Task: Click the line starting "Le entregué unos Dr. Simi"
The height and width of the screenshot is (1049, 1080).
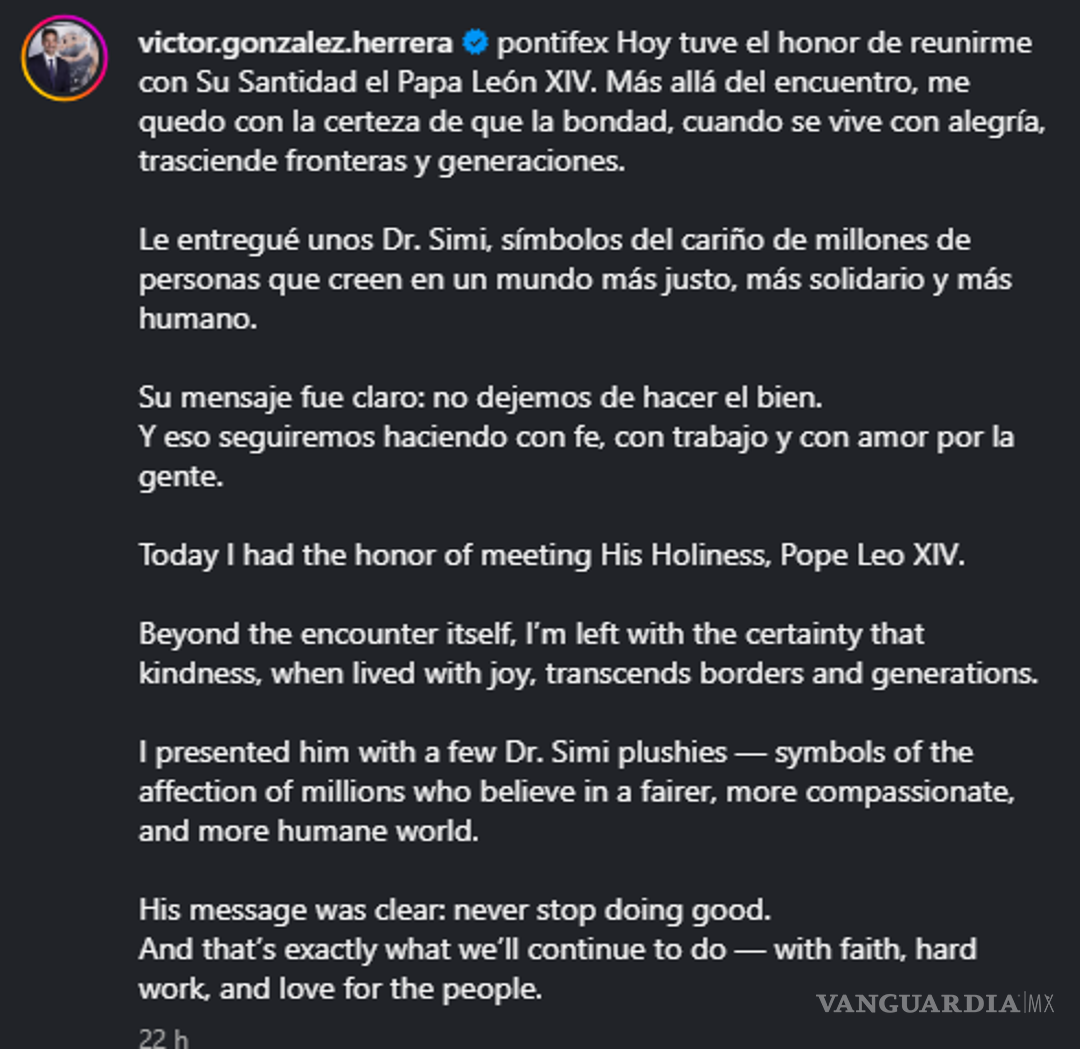Action: (x=555, y=240)
